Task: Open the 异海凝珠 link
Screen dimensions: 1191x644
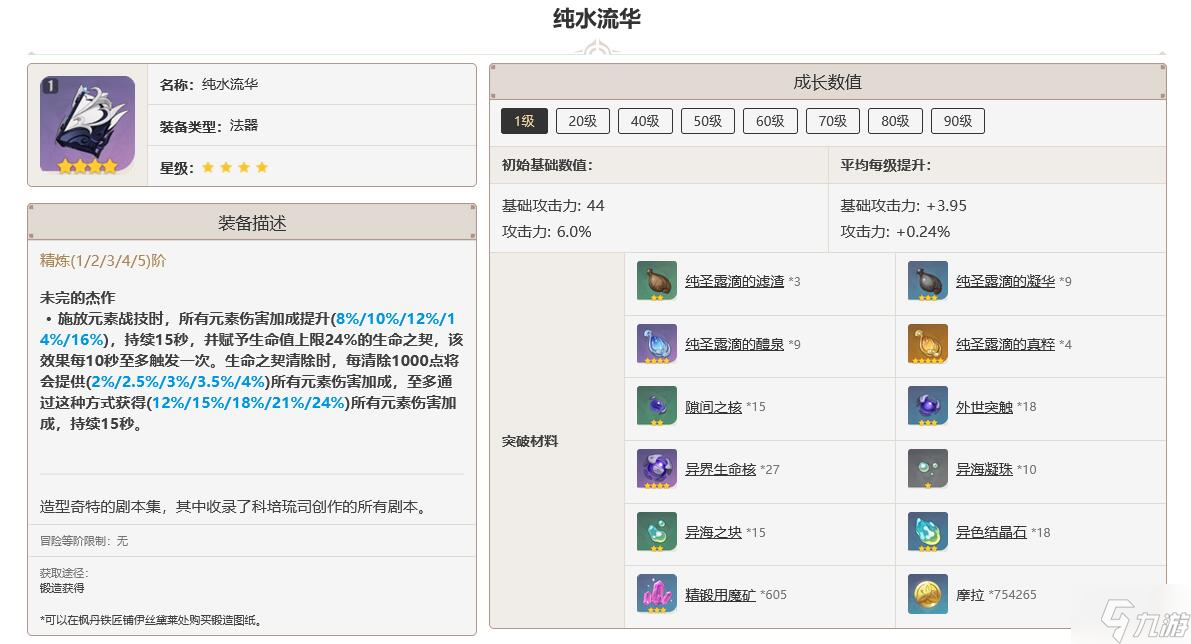Action: click(x=984, y=469)
